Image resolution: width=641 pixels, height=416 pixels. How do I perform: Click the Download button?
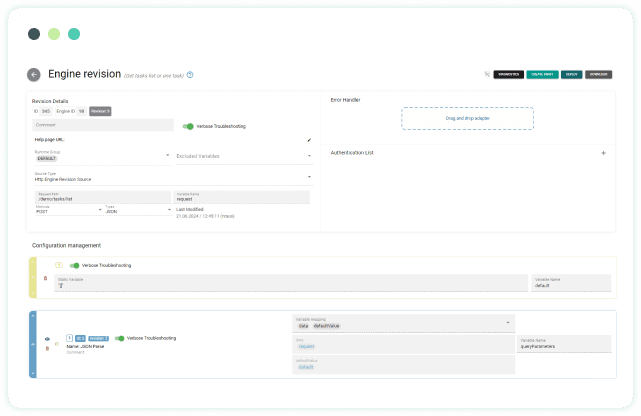(x=598, y=74)
